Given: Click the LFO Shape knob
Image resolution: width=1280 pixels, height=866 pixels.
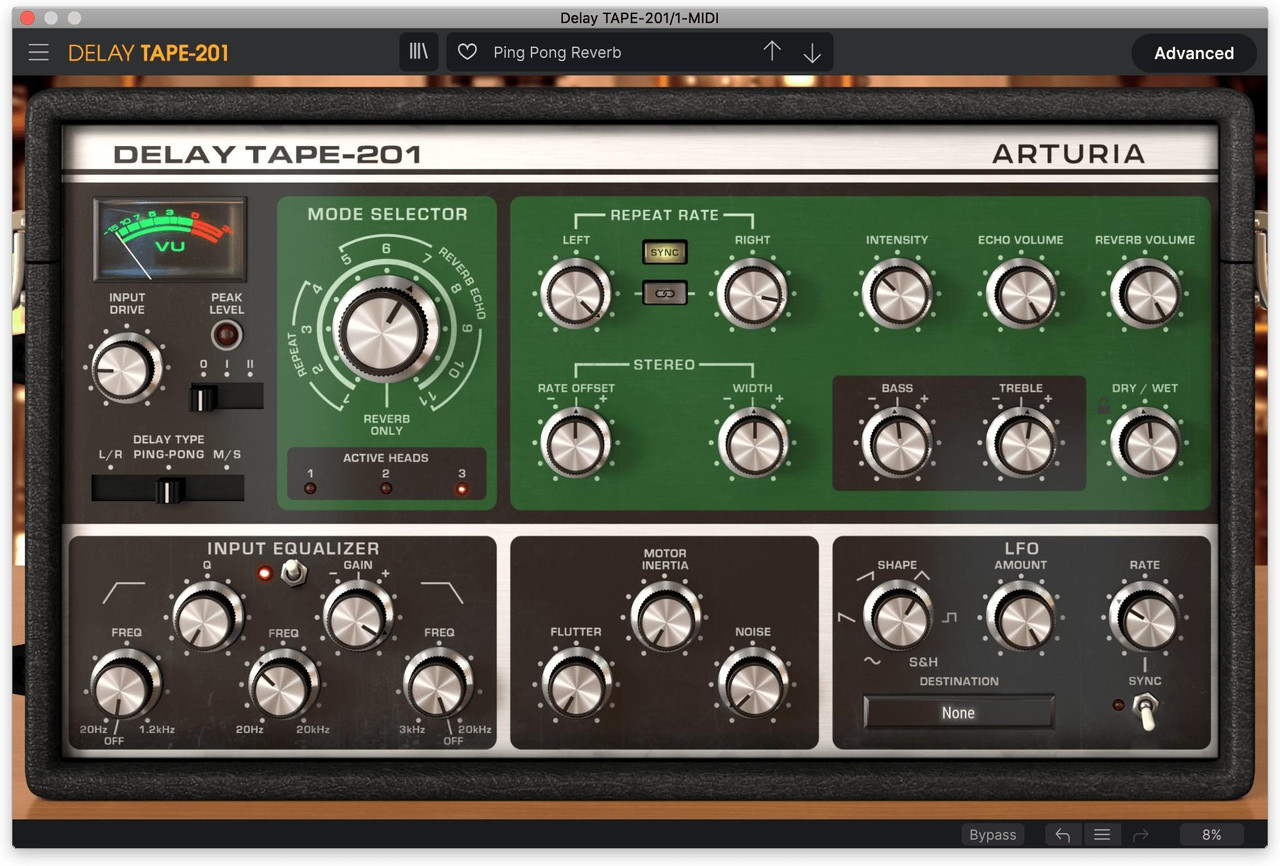Looking at the screenshot, I should click(x=897, y=617).
